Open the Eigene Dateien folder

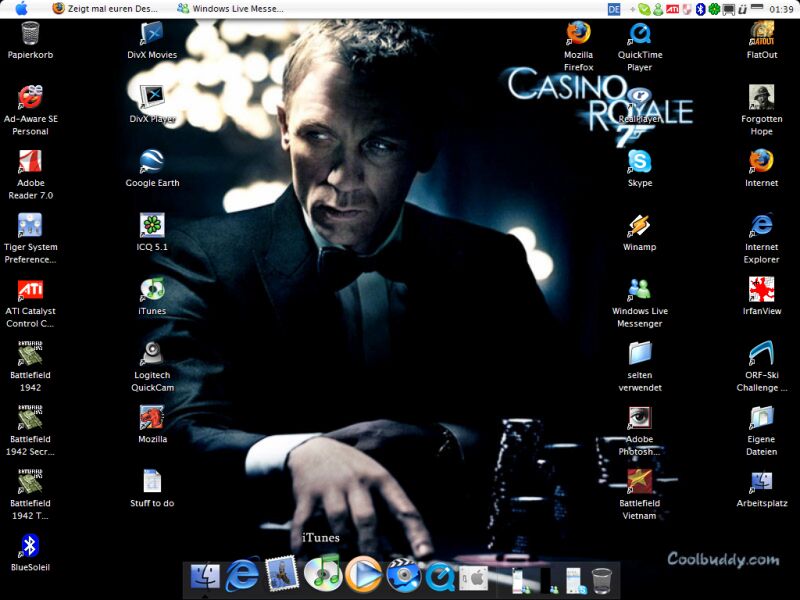(762, 417)
